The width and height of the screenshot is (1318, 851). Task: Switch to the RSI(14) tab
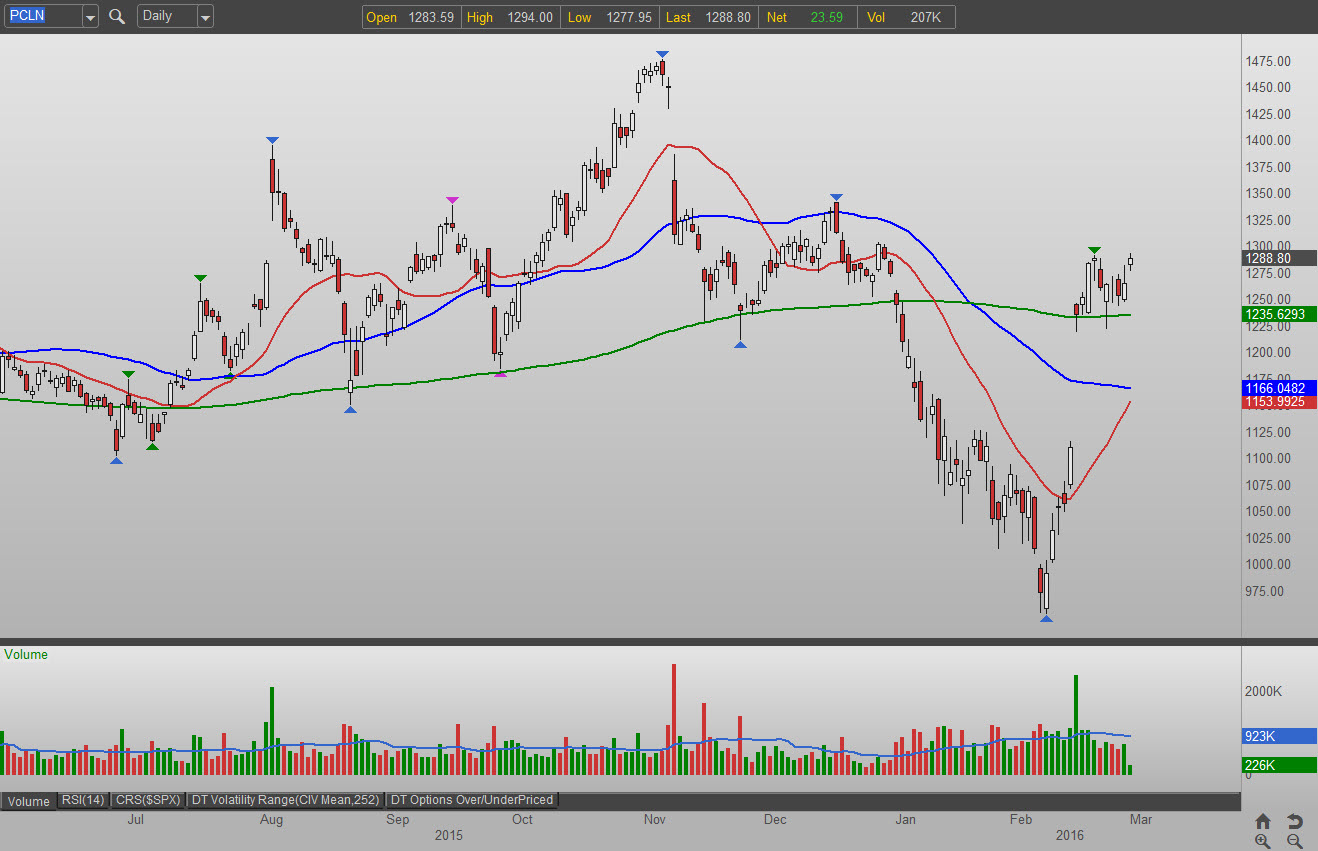(x=83, y=800)
